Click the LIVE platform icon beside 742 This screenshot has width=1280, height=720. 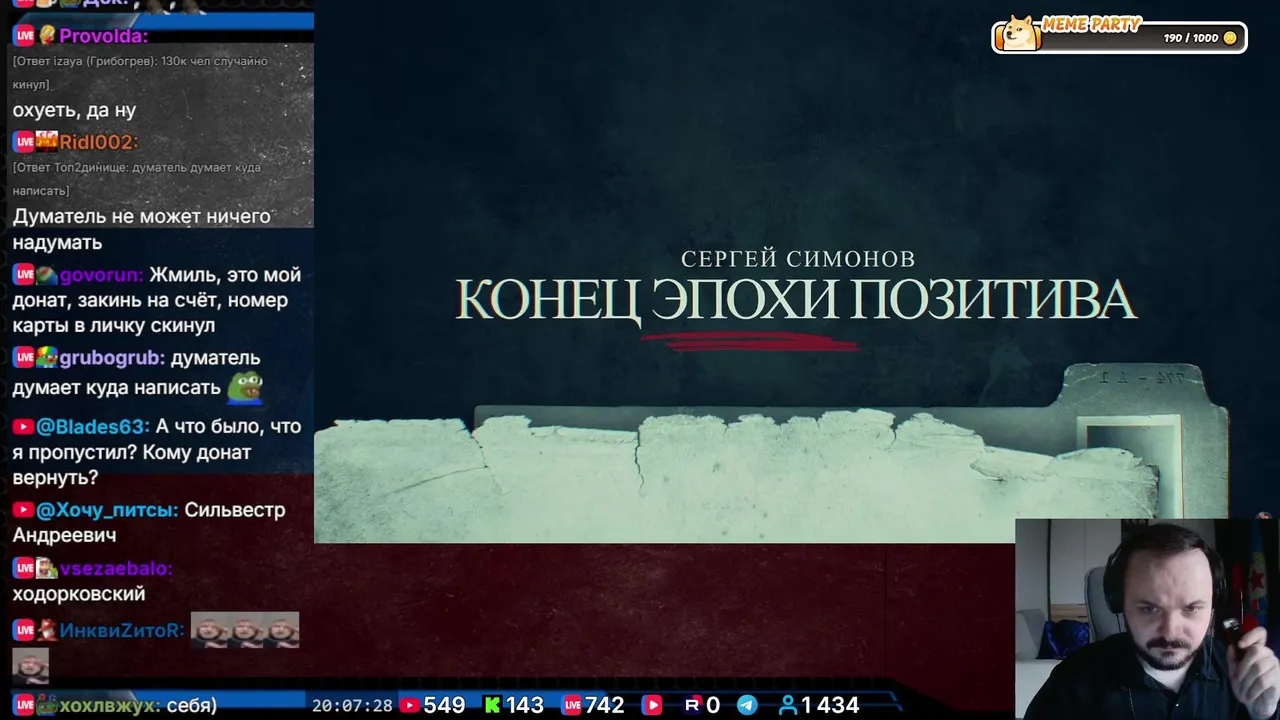[x=572, y=705]
